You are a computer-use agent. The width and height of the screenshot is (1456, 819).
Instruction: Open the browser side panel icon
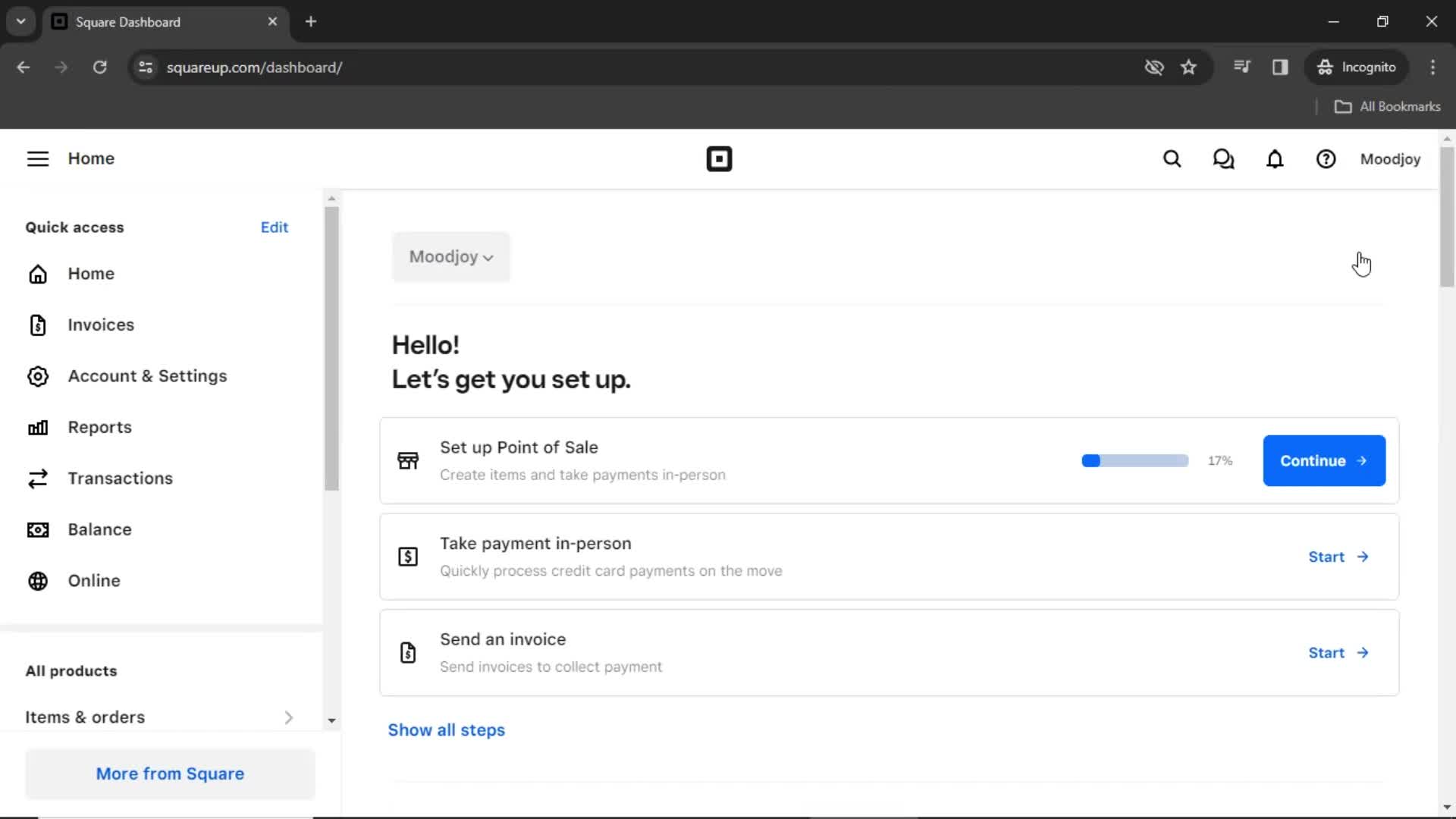[1280, 67]
